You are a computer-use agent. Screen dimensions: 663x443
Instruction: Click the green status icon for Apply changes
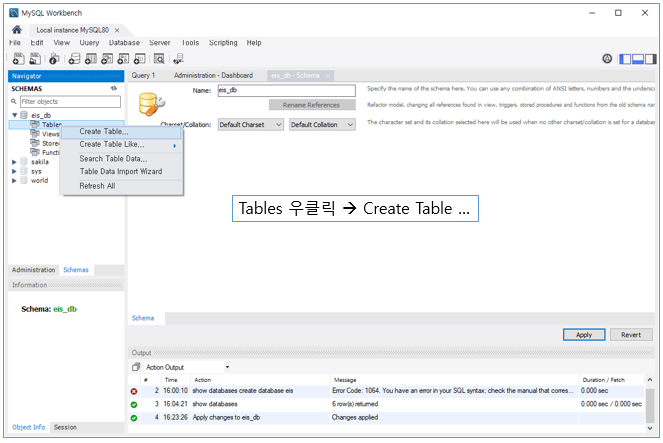[x=134, y=418]
